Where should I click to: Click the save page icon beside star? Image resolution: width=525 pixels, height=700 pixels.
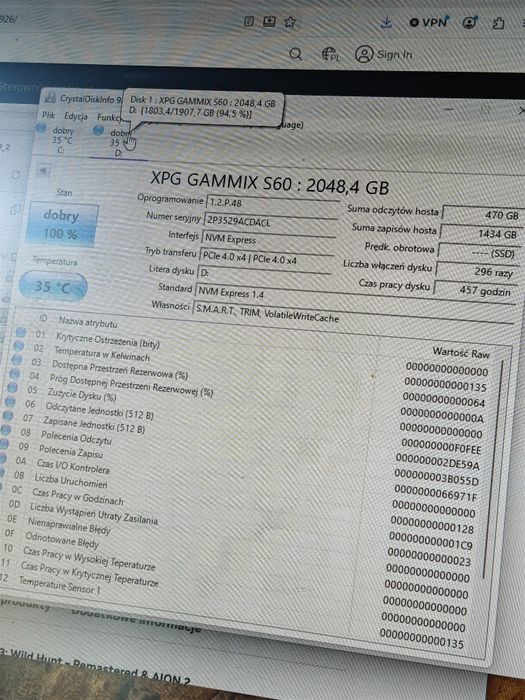click(x=269, y=21)
